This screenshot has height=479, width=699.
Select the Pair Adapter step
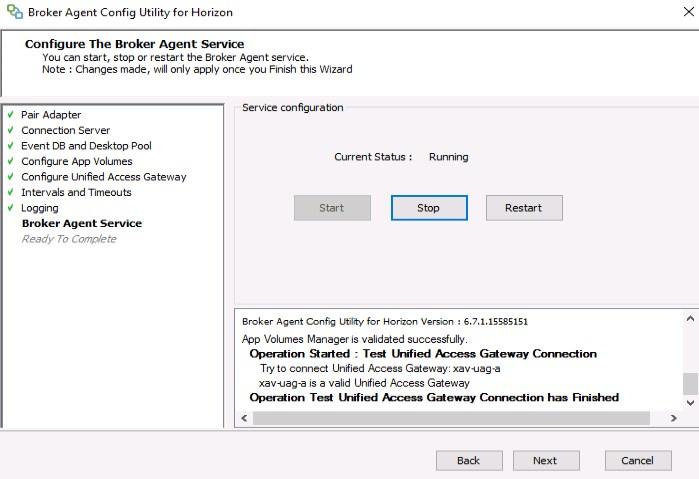[x=51, y=115]
